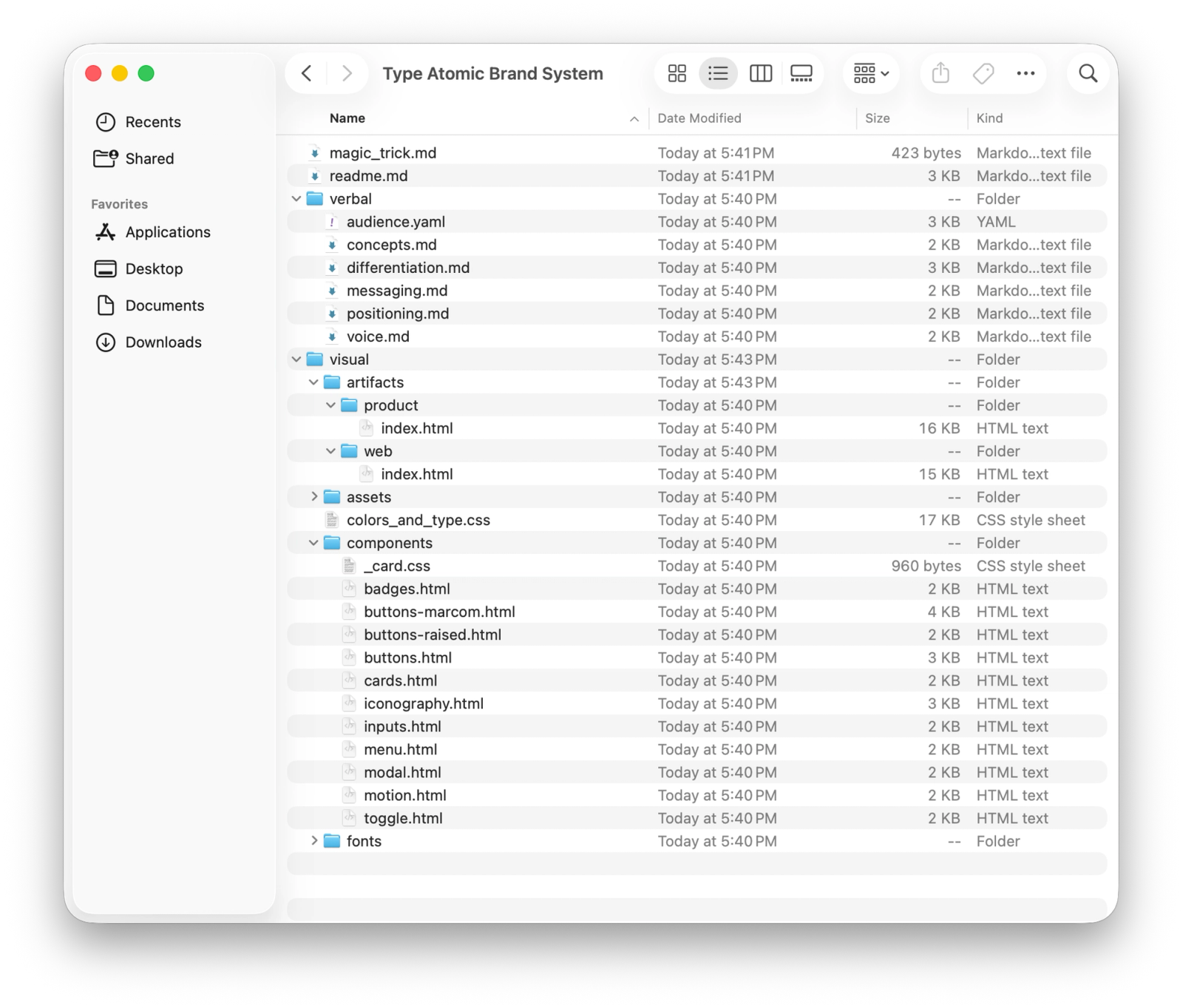Select menu.html file name
This screenshot has width=1183, height=1008.
[400, 749]
